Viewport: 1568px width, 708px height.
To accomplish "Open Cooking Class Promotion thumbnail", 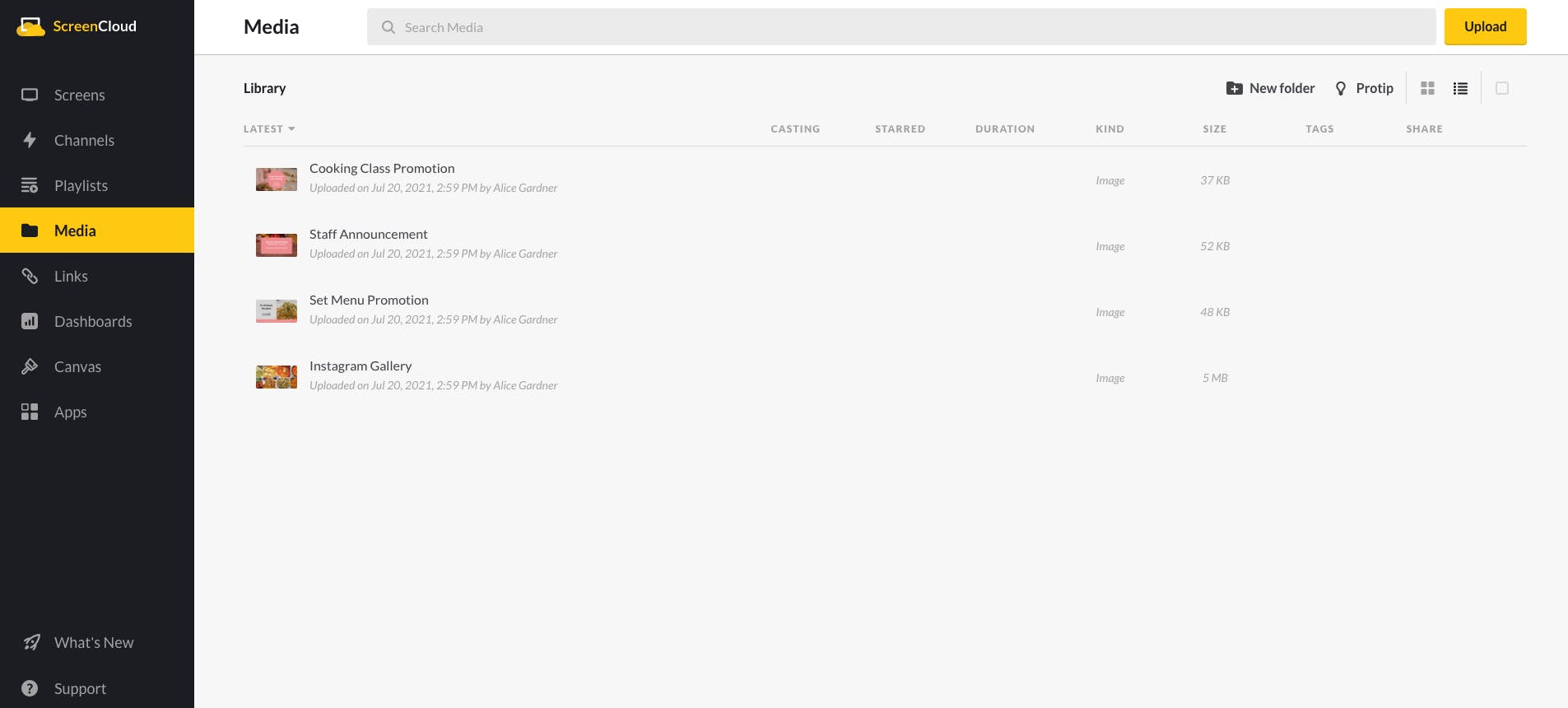I will (x=277, y=179).
